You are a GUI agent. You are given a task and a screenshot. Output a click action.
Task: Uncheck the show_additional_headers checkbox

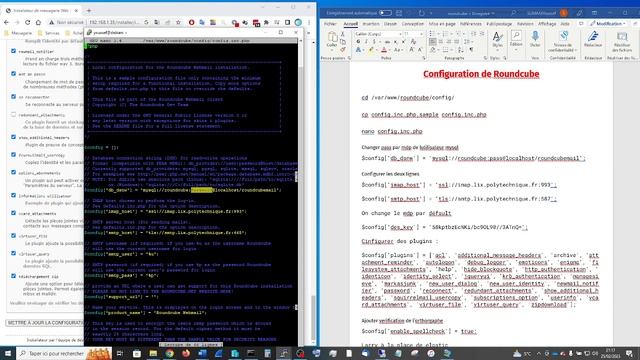[13, 137]
